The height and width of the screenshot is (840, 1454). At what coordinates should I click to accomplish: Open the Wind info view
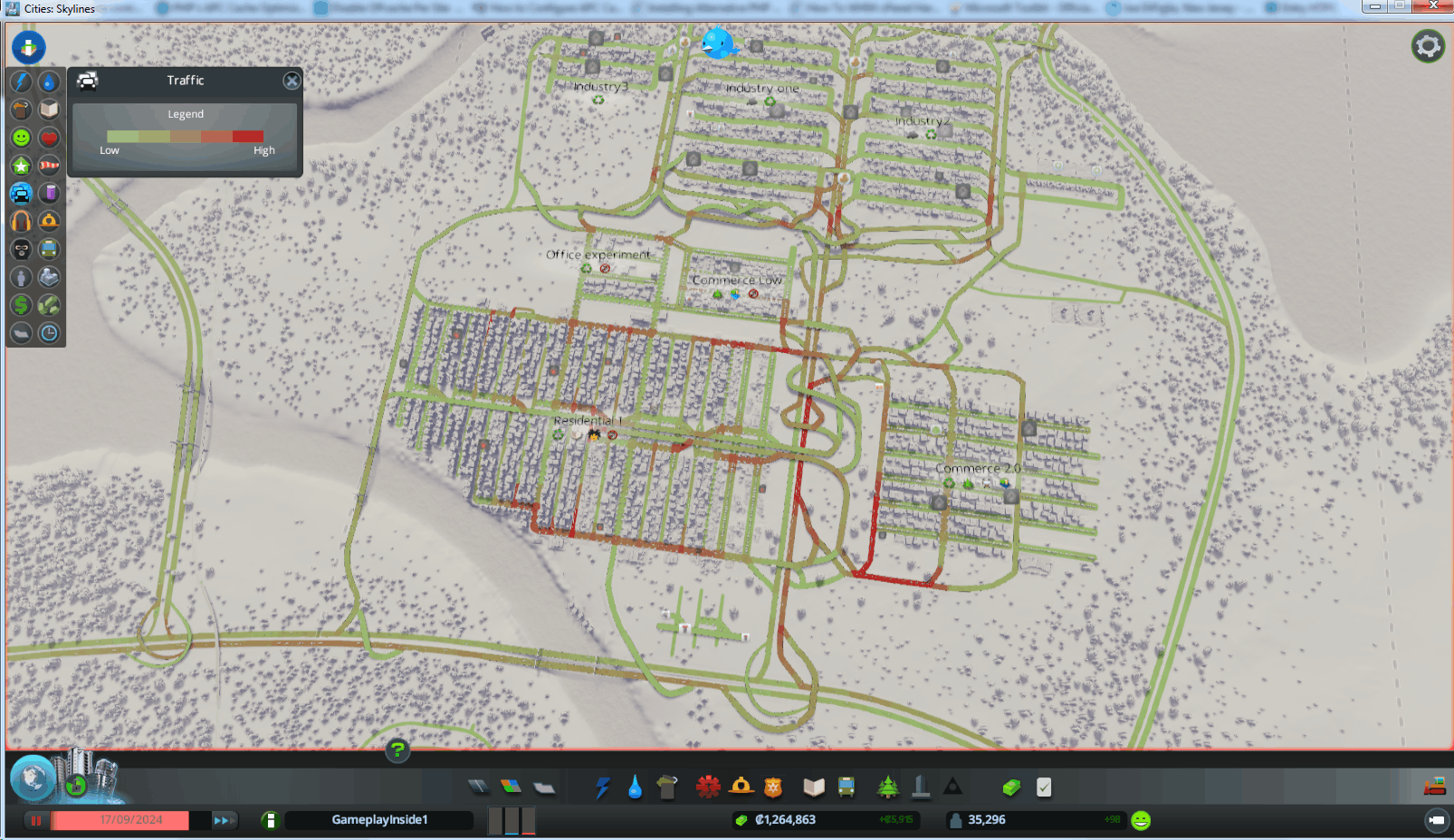[x=49, y=166]
